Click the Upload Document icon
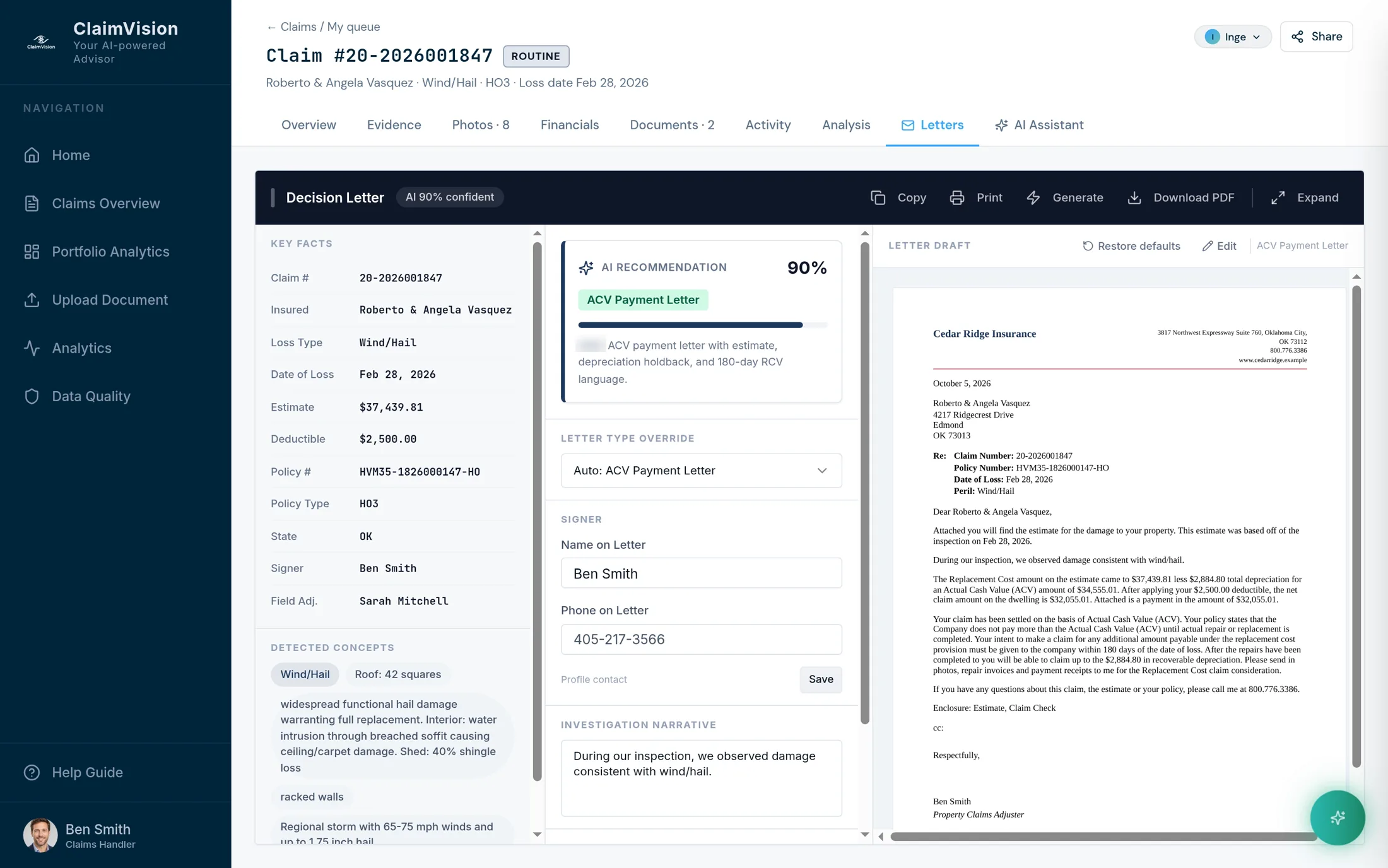The width and height of the screenshot is (1388, 868). click(x=32, y=300)
